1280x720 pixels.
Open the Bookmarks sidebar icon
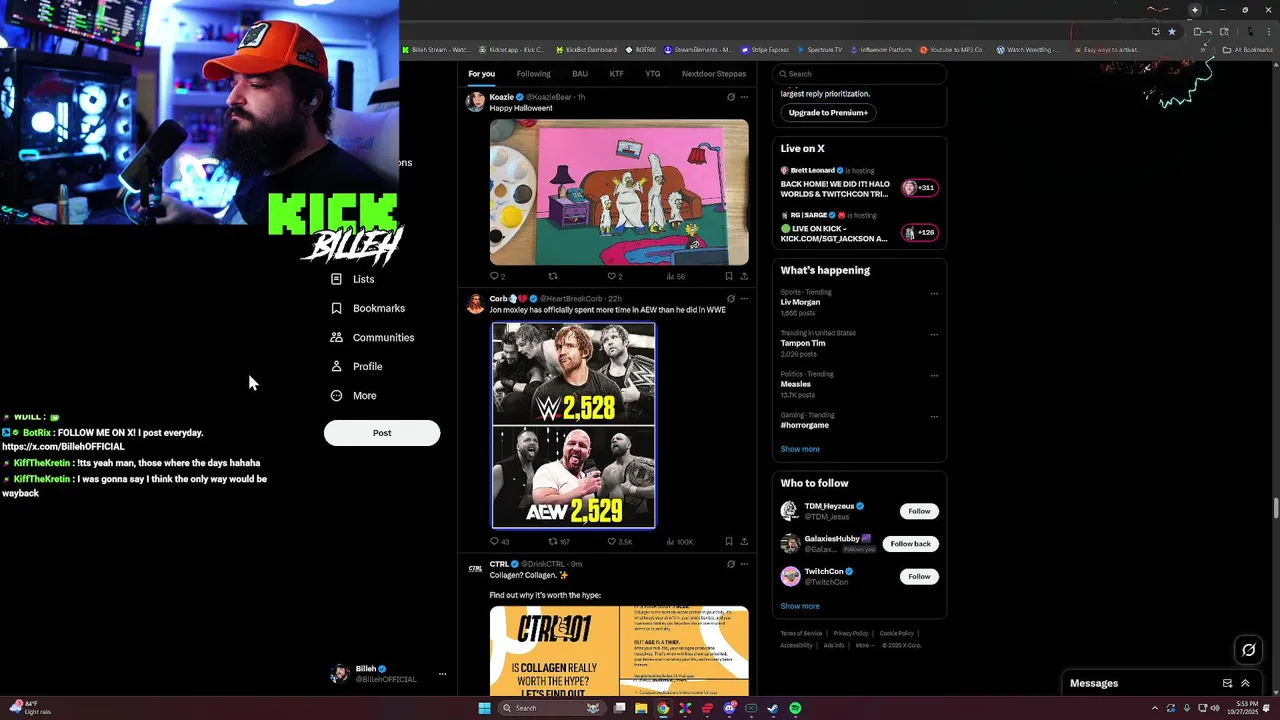tap(336, 308)
